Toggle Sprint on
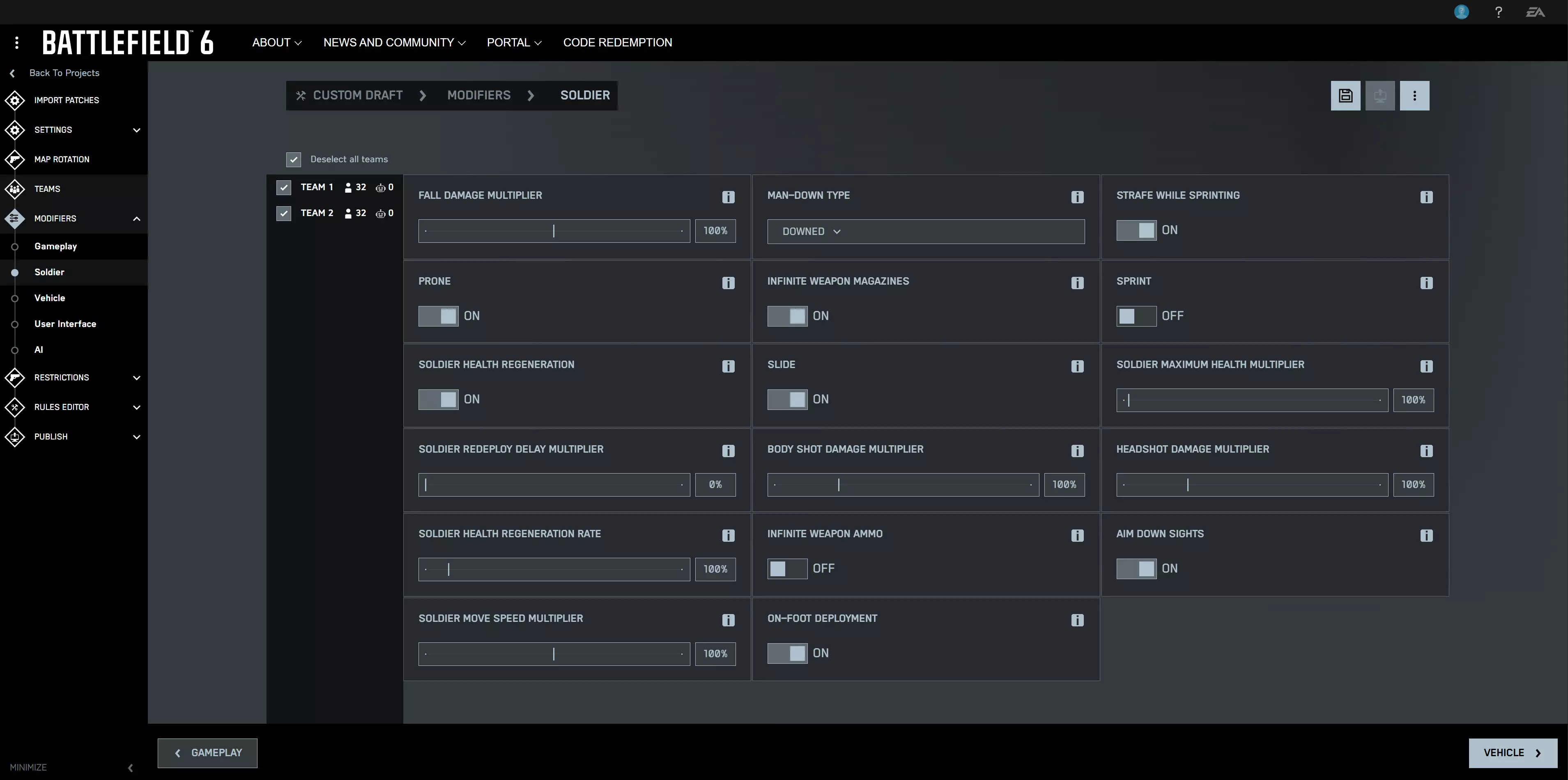 (x=1136, y=316)
